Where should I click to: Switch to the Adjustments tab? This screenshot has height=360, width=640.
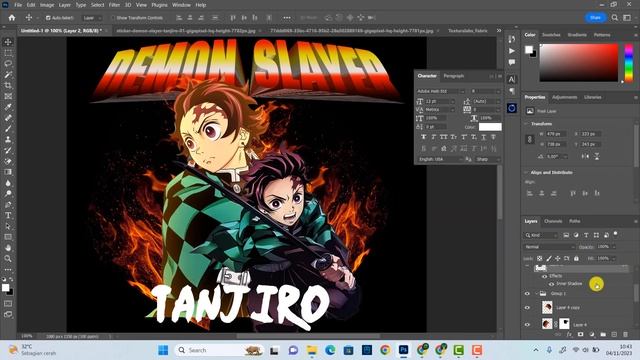click(564, 97)
